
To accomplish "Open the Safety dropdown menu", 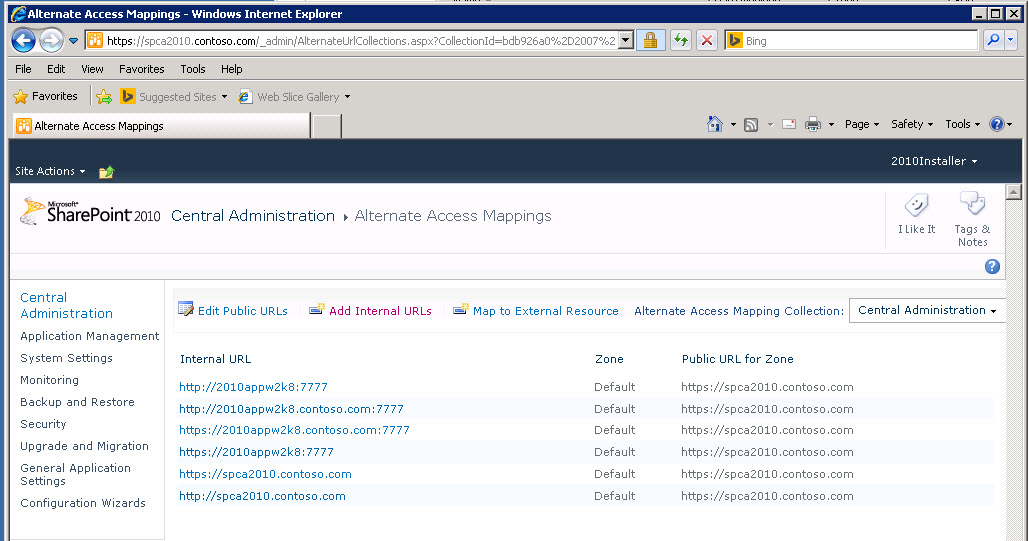I will 911,124.
